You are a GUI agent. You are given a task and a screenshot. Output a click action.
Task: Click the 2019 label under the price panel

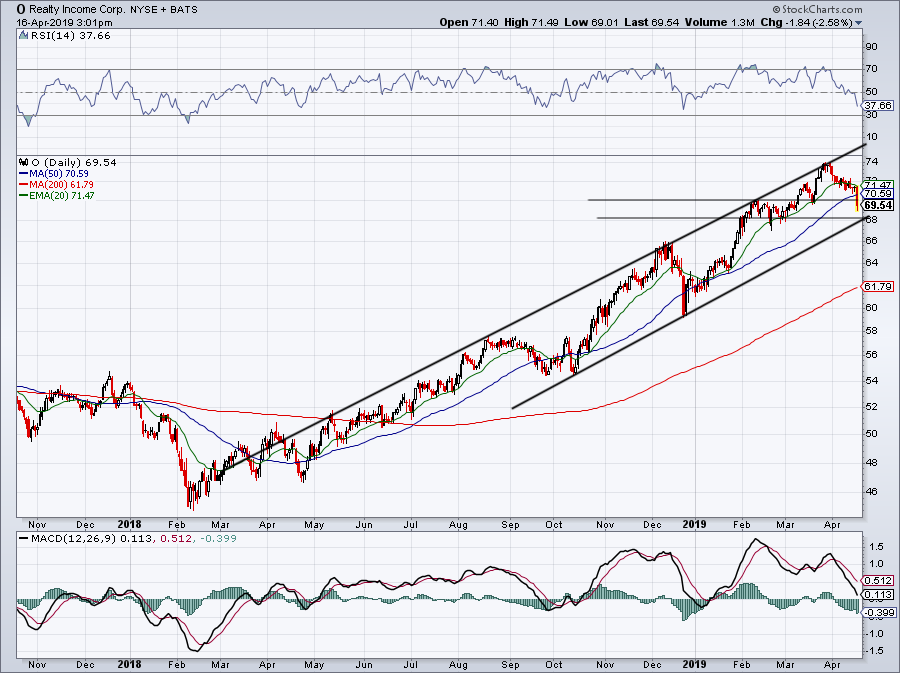pyautogui.click(x=695, y=524)
